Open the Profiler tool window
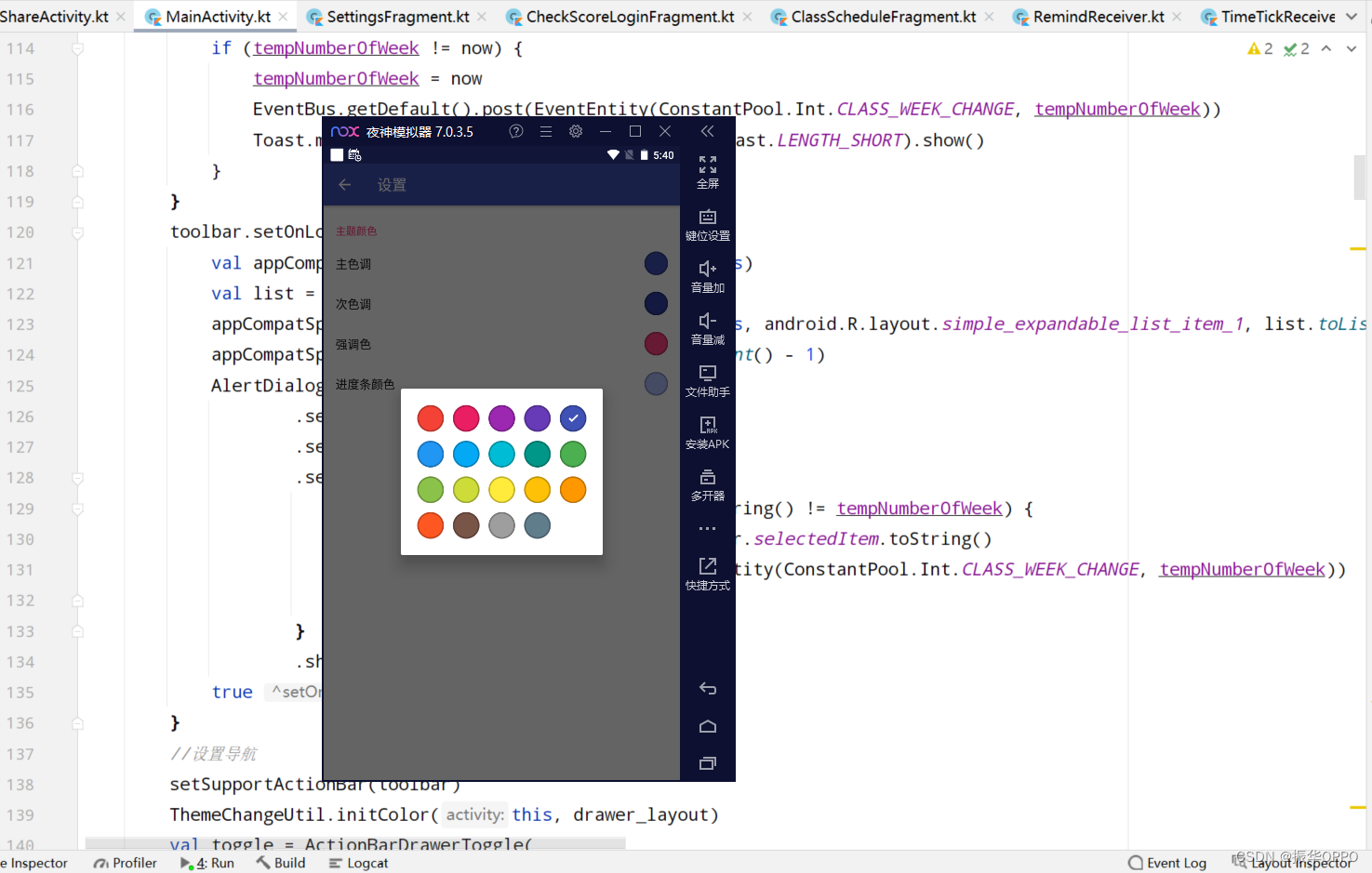 (126, 863)
